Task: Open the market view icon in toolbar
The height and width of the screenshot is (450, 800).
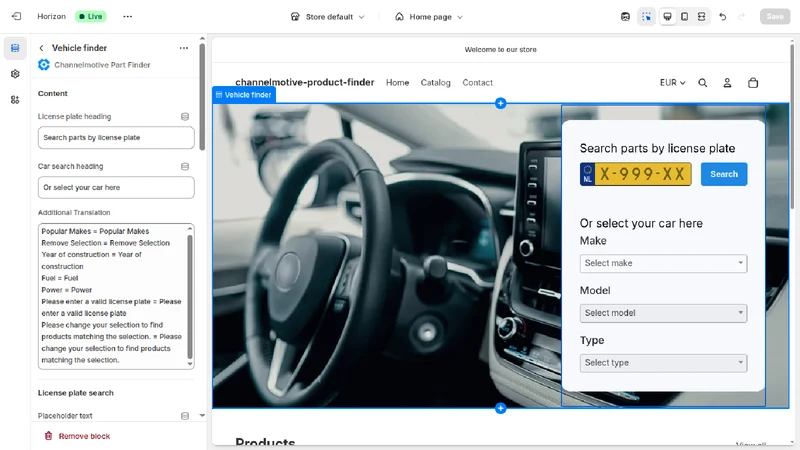Action: pyautogui.click(x=625, y=17)
